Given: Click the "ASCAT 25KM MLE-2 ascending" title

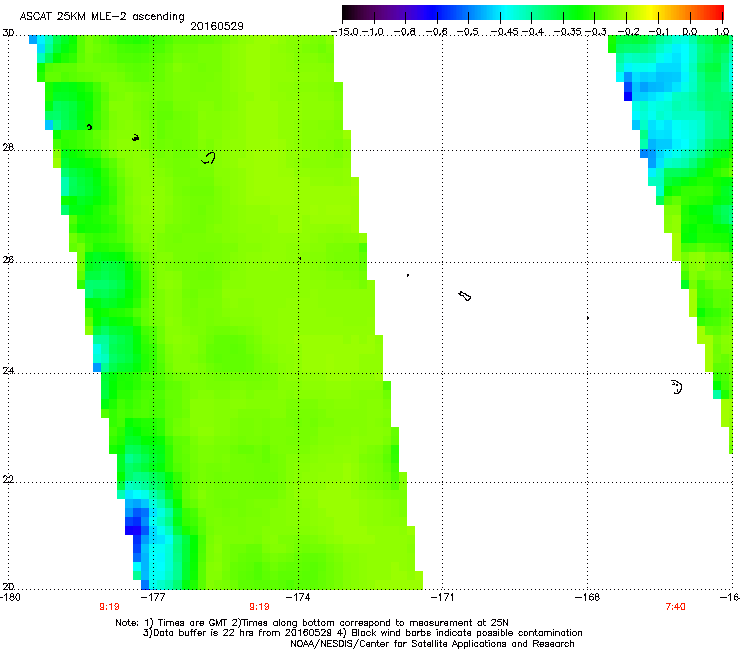Looking at the screenshot, I should pos(102,16).
